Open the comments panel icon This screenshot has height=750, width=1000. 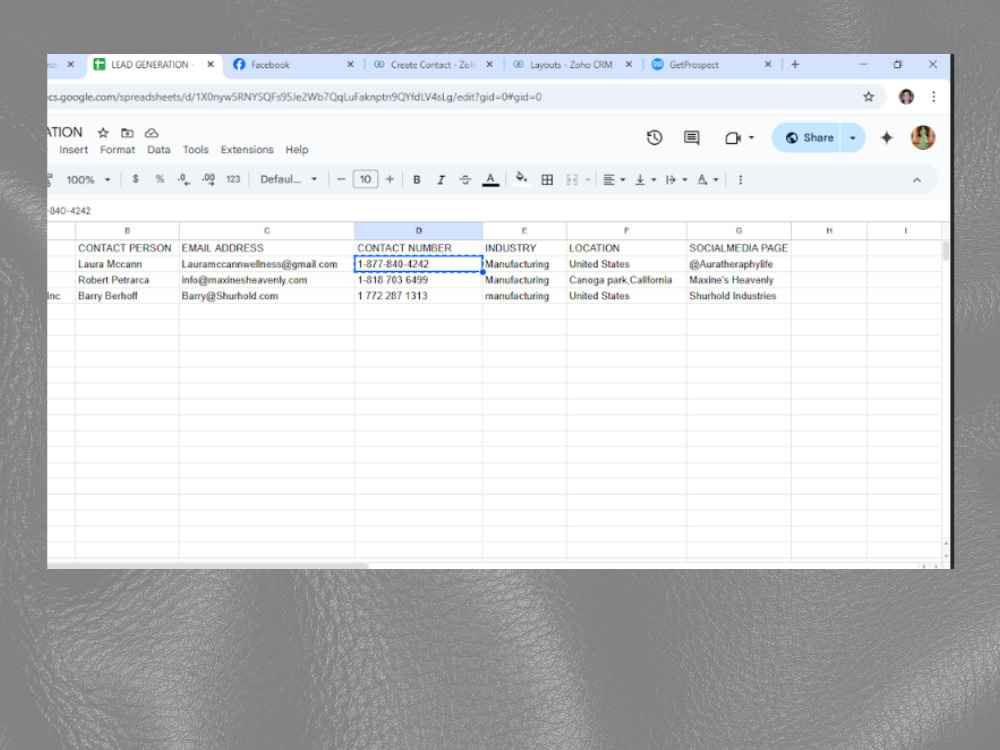[691, 138]
